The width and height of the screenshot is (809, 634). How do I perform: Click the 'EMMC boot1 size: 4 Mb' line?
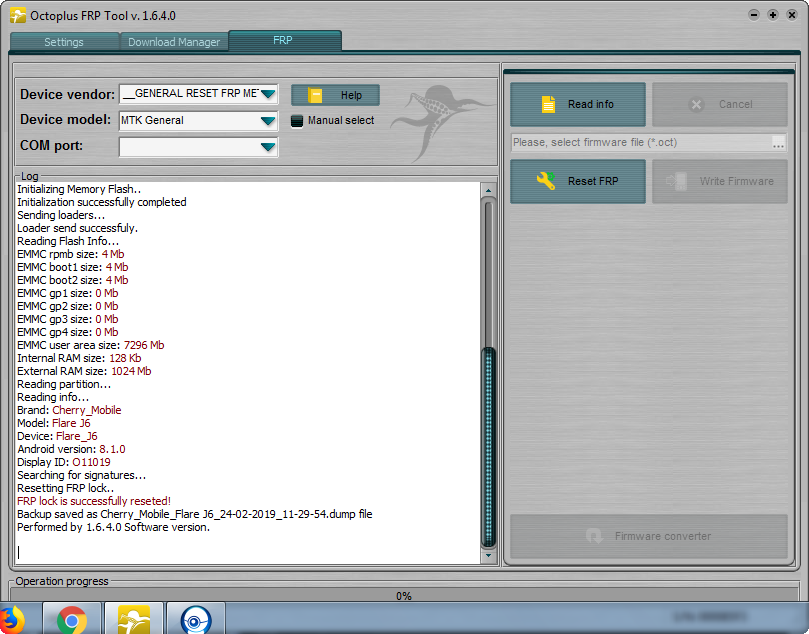(x=73, y=267)
